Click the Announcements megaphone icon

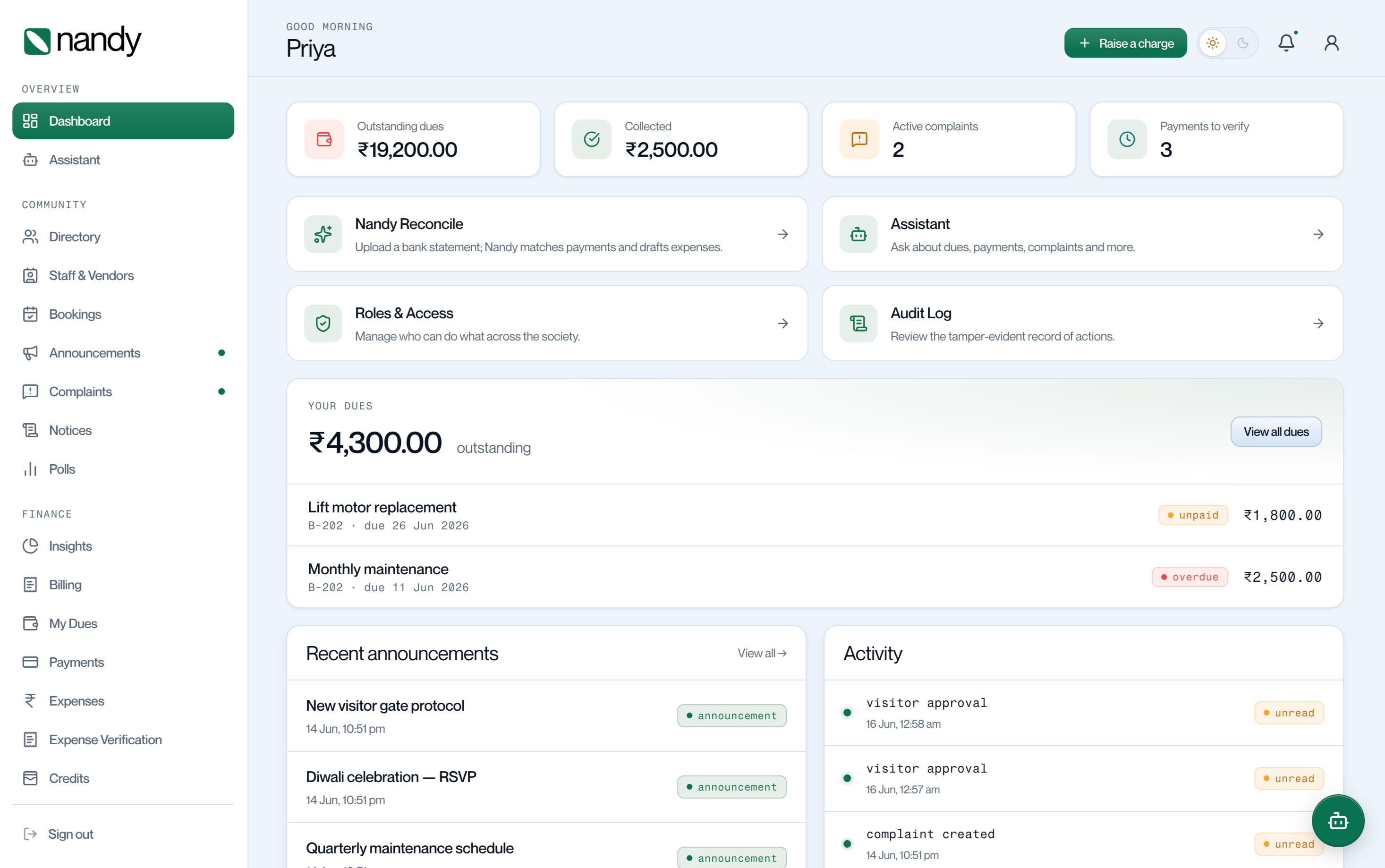tap(30, 353)
